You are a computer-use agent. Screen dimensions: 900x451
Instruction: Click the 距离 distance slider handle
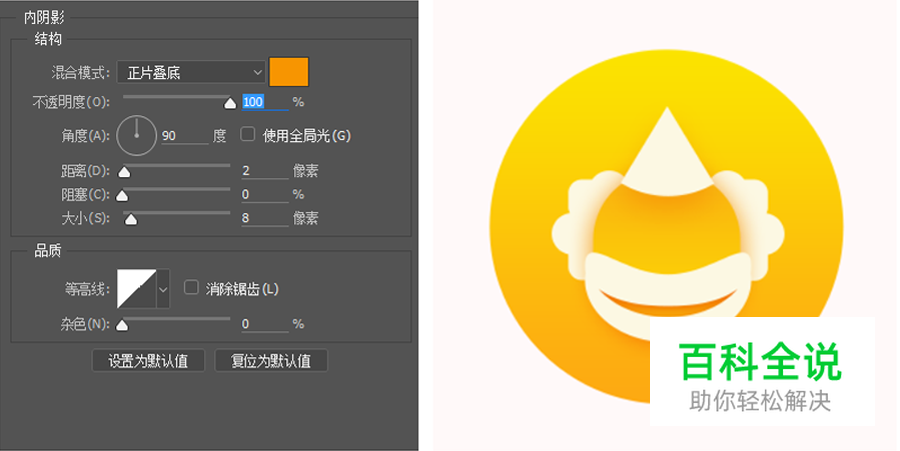(125, 172)
